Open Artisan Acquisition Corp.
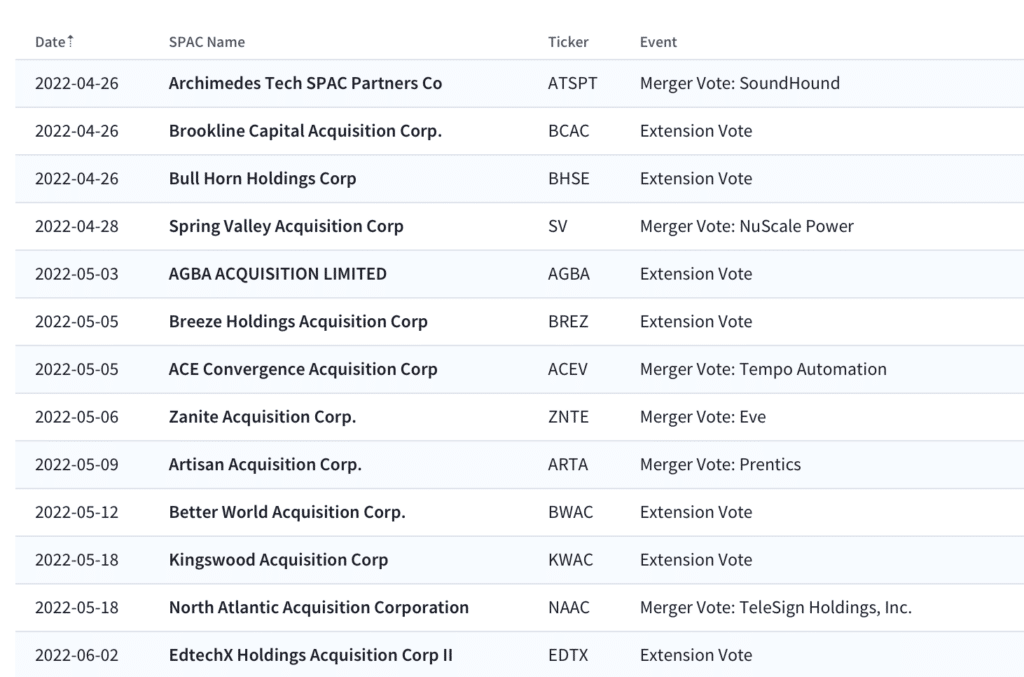 click(x=265, y=465)
